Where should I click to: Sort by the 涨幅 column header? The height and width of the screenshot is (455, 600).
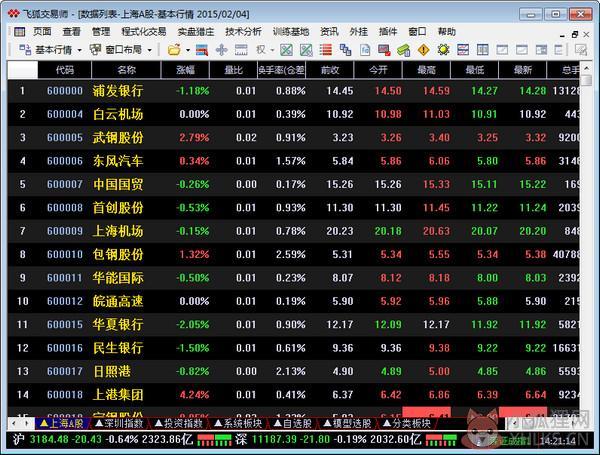(x=186, y=70)
